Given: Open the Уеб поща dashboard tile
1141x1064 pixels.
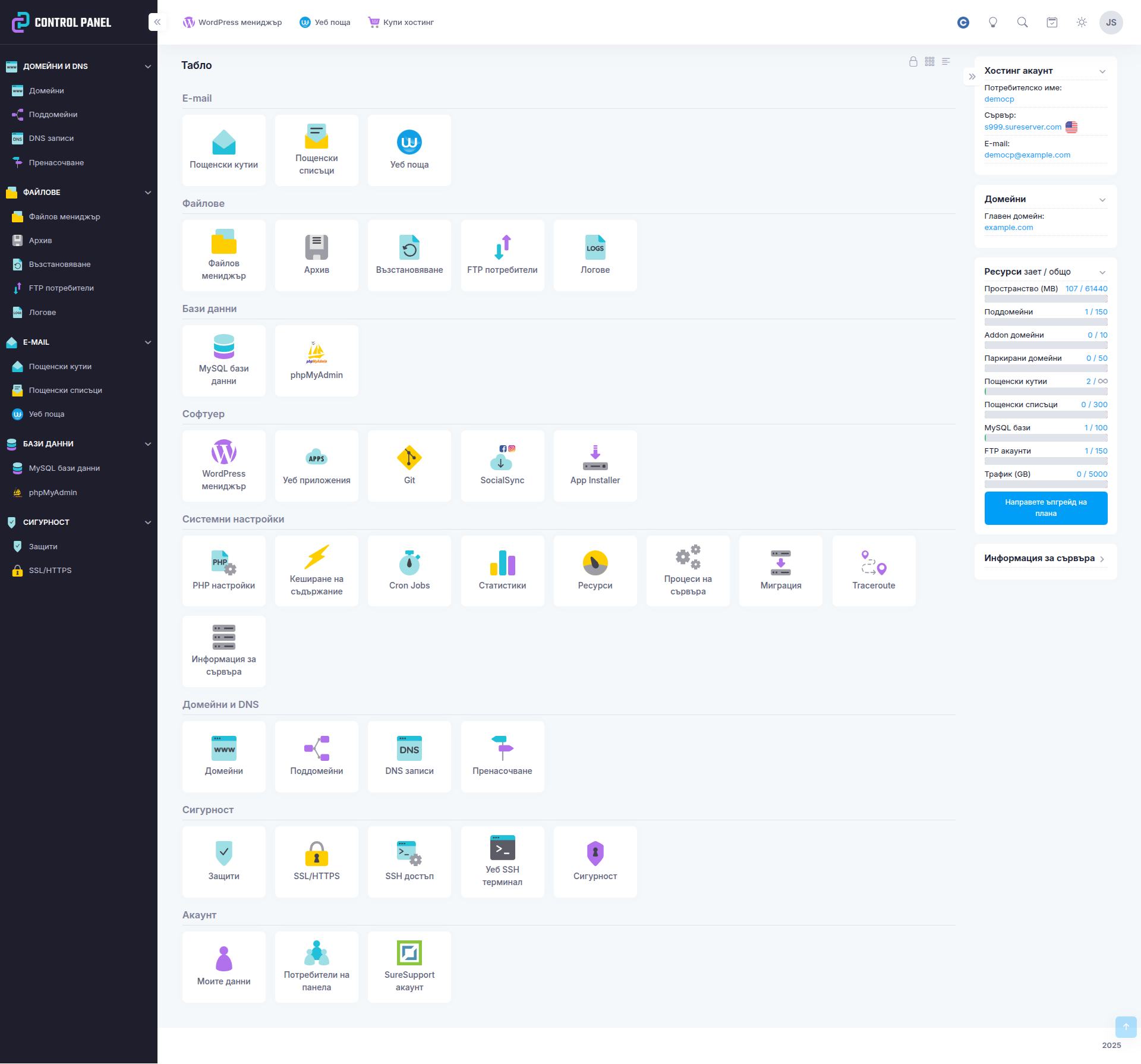Looking at the screenshot, I should [x=409, y=150].
